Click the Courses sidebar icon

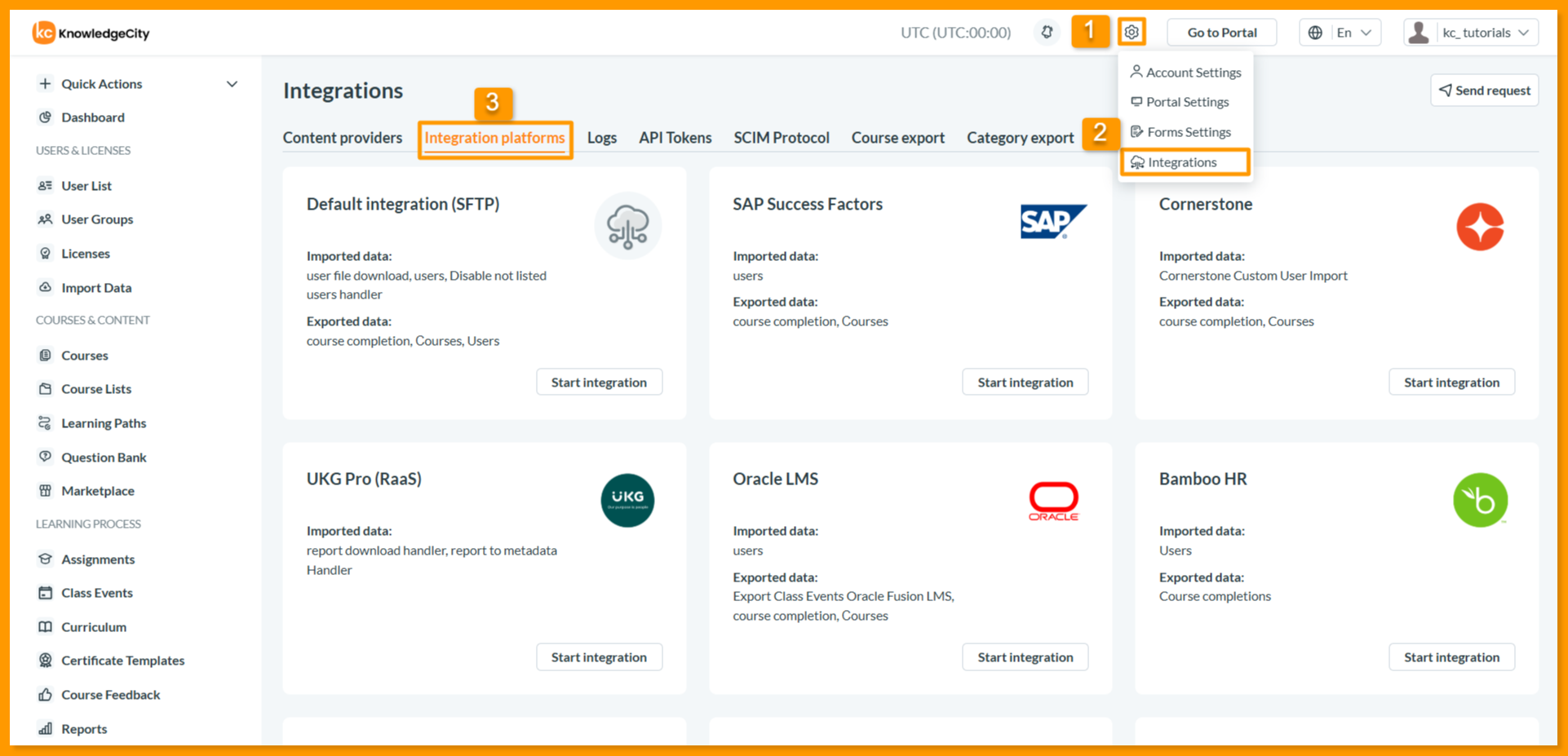[x=45, y=356]
